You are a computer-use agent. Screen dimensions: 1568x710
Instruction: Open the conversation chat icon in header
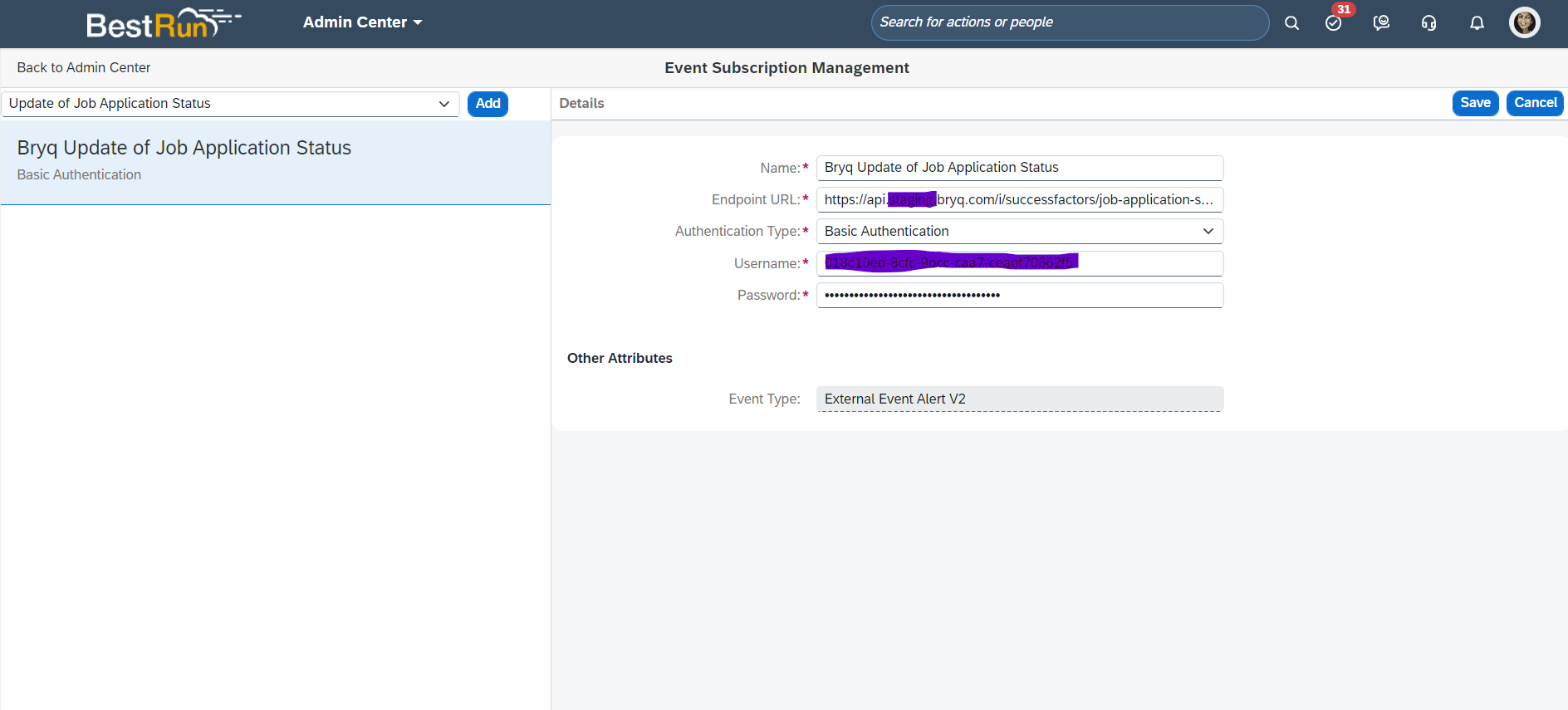coord(1381,23)
